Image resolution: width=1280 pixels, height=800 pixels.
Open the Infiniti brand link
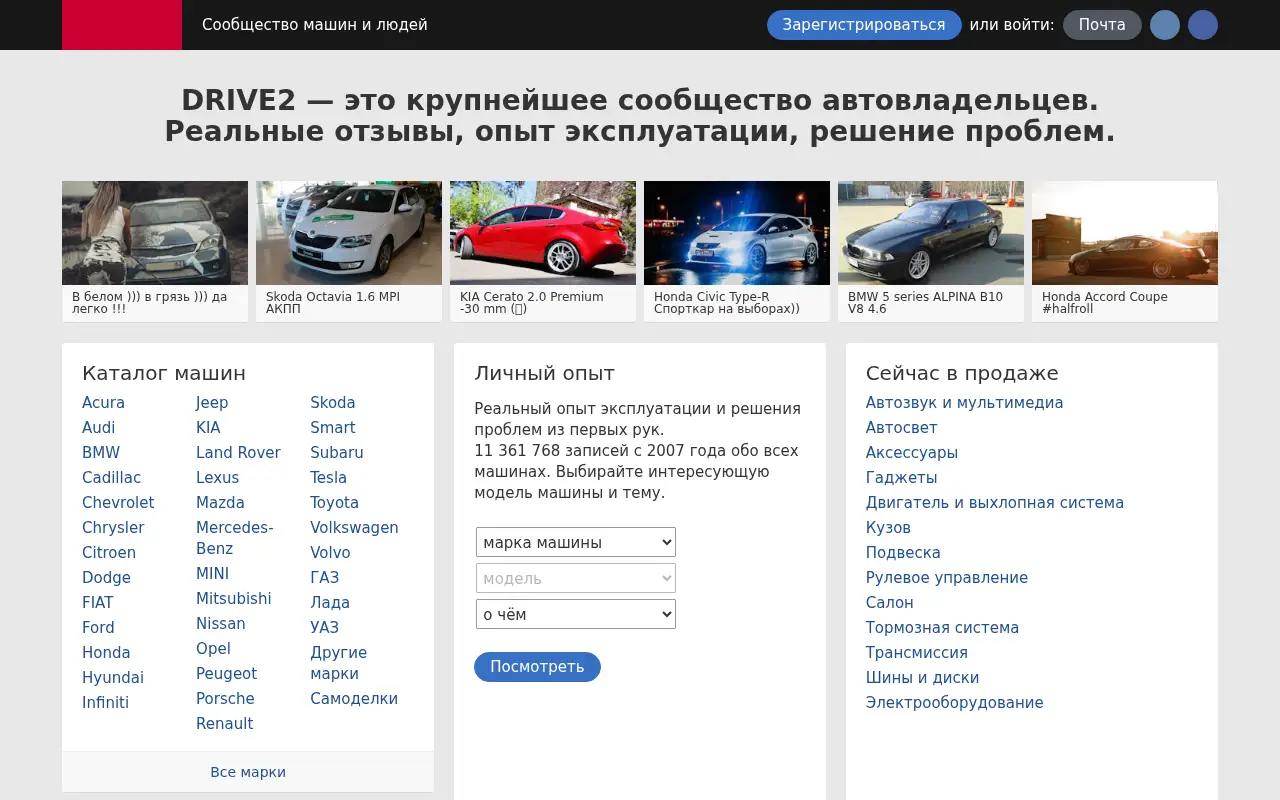tap(105, 703)
